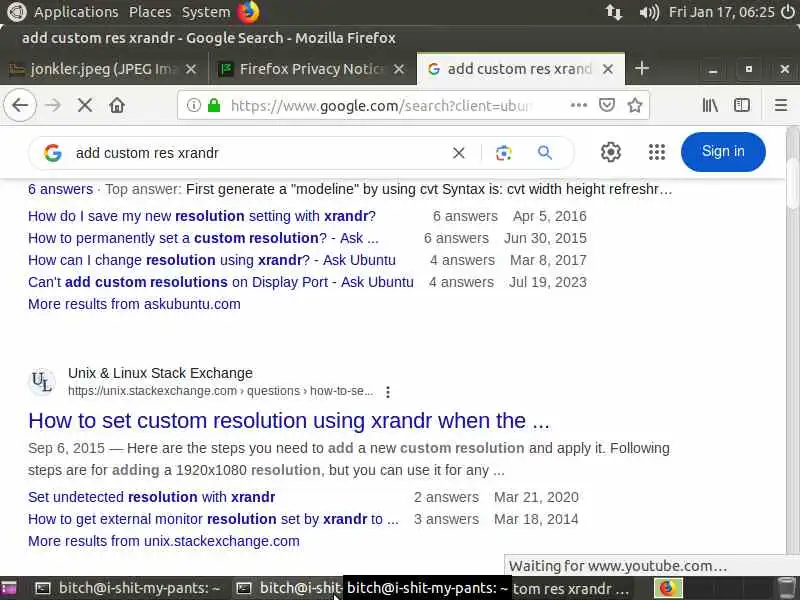800x600 pixels.
Task: Click the forward navigation arrow
Action: pos(53,106)
